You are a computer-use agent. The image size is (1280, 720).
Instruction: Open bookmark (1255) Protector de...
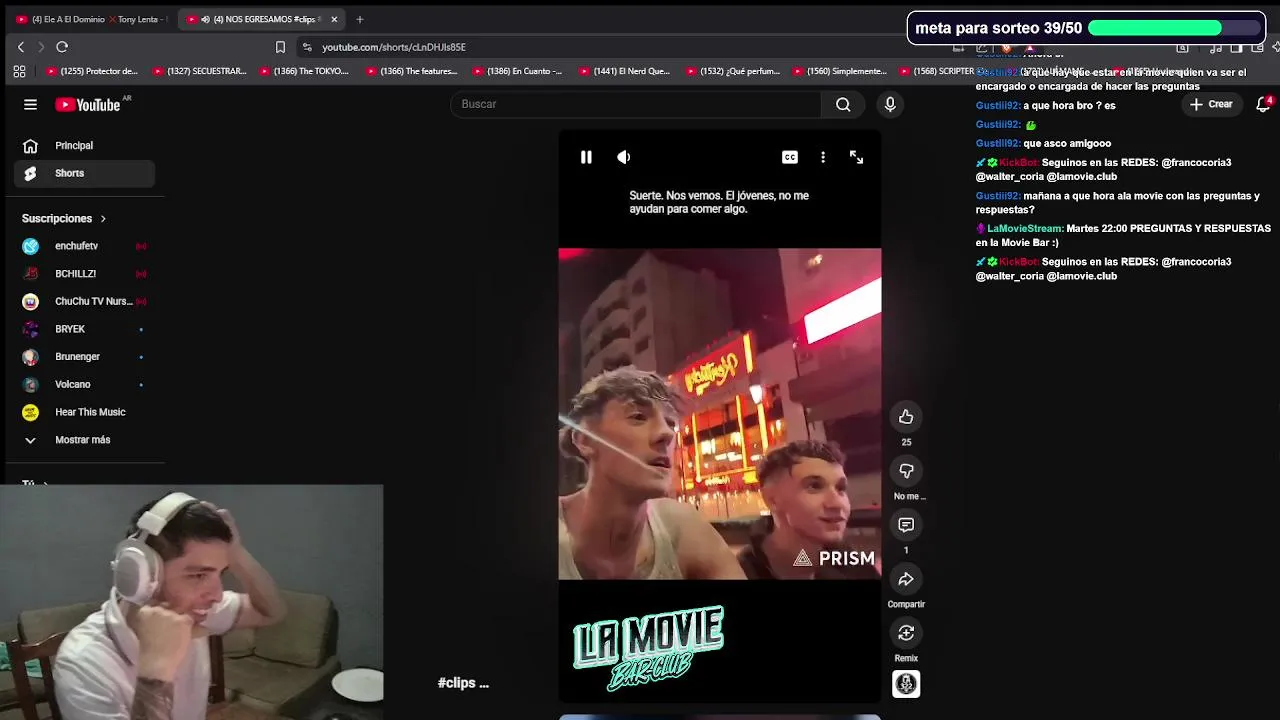[92, 71]
